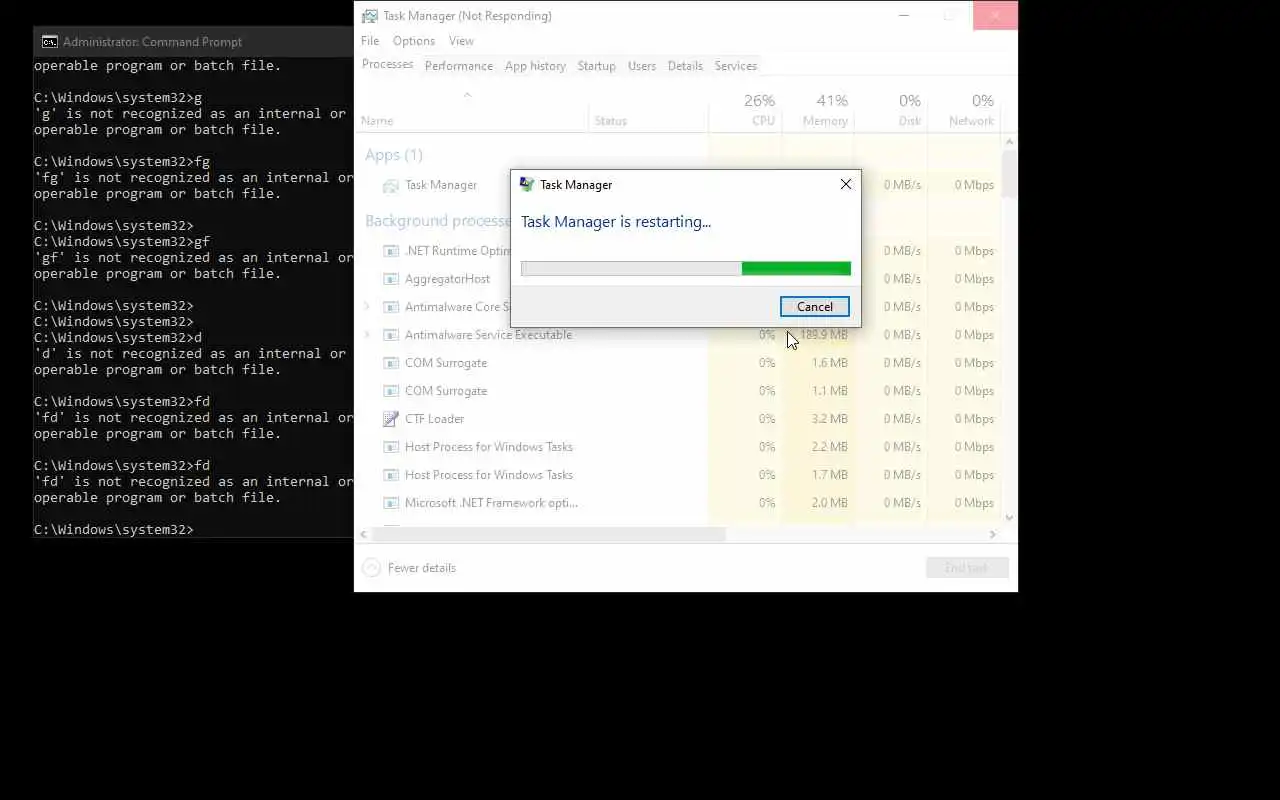Click the vertical scrollbar thumb in process list

tap(1009, 173)
